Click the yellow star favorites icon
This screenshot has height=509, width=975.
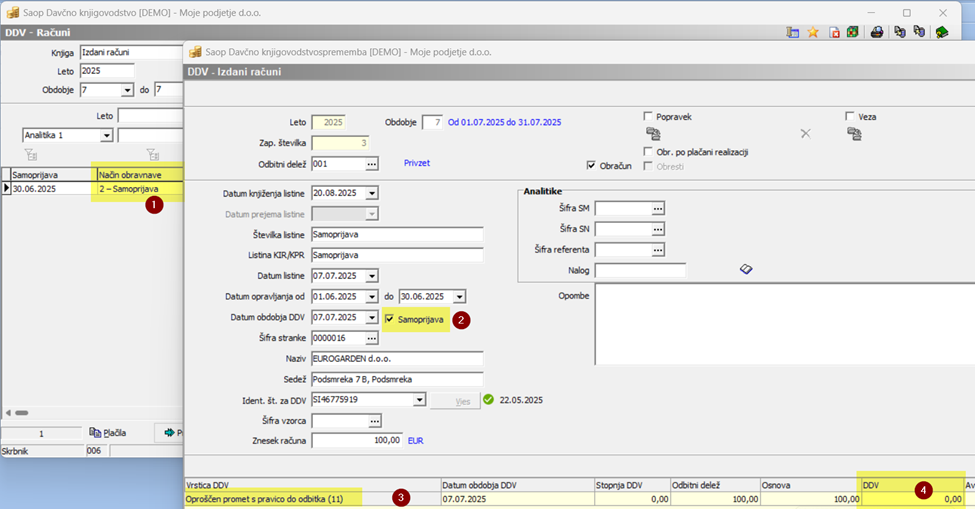point(813,32)
